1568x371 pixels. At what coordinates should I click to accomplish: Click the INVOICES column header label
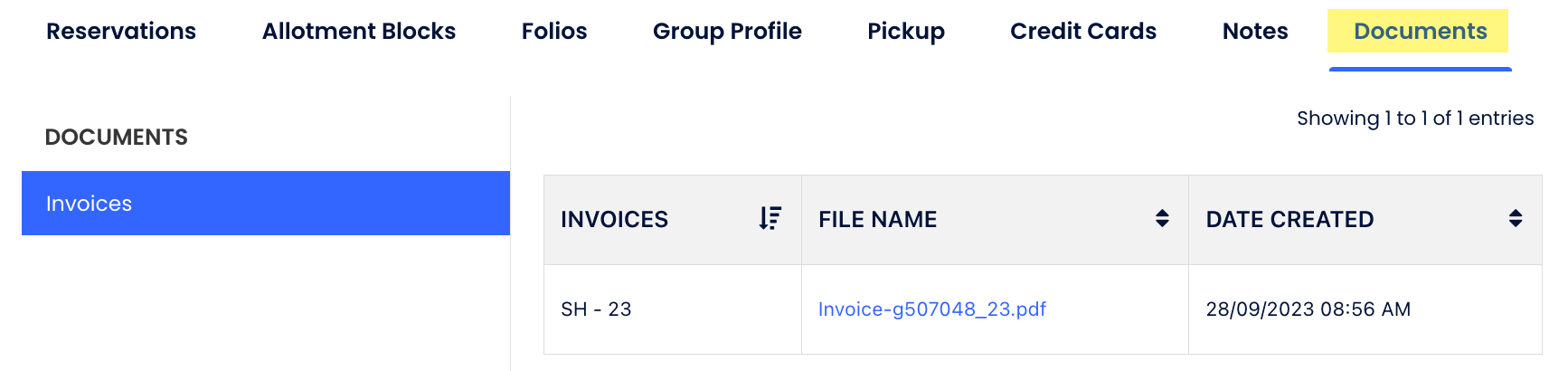tap(614, 220)
